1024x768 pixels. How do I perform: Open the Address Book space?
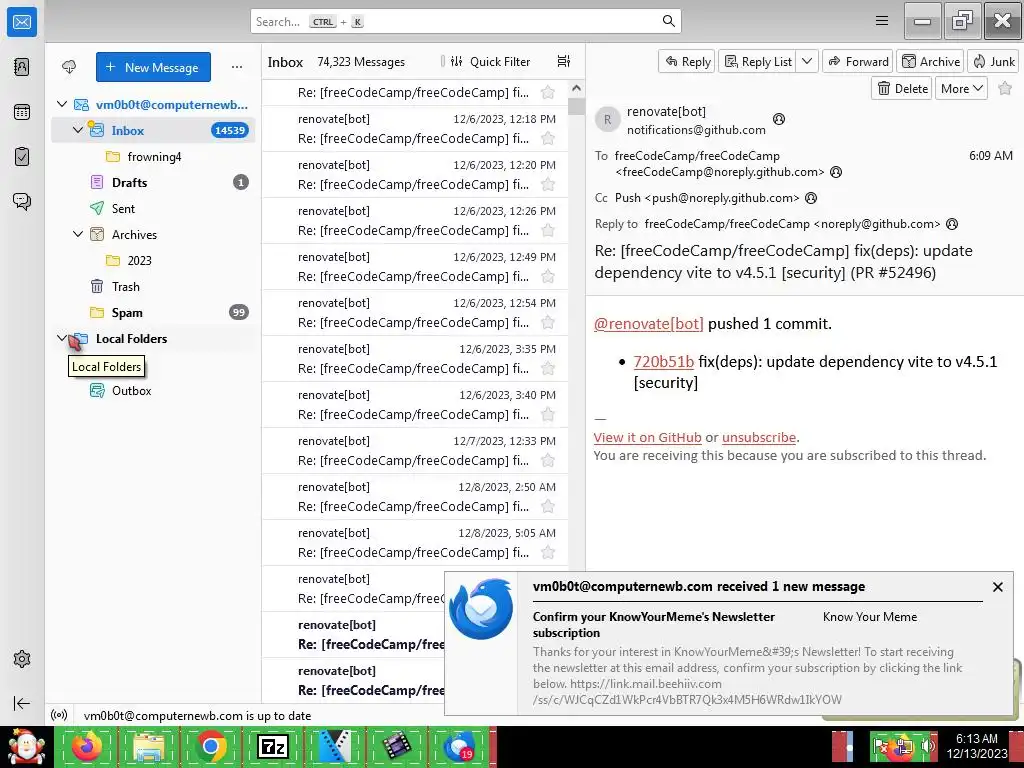(x=22, y=67)
